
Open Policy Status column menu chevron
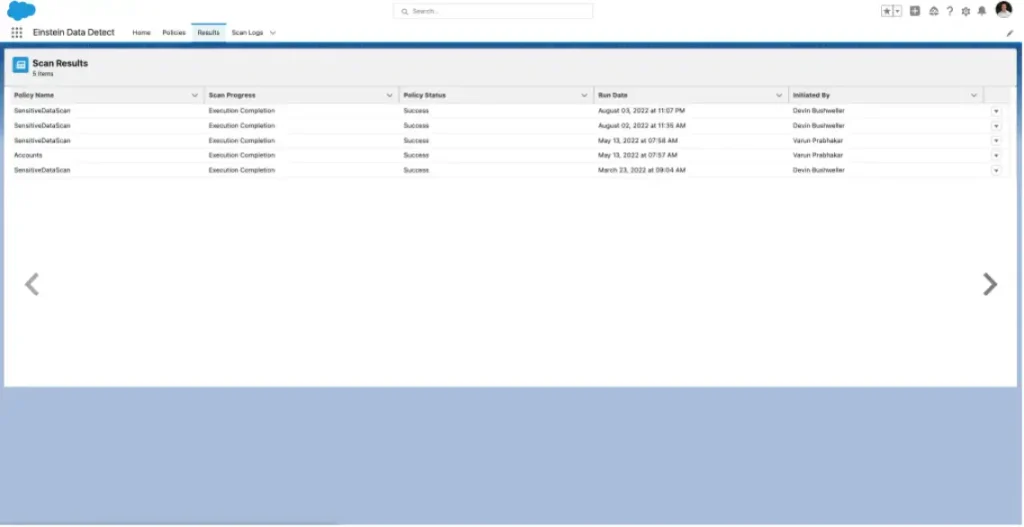[584, 95]
